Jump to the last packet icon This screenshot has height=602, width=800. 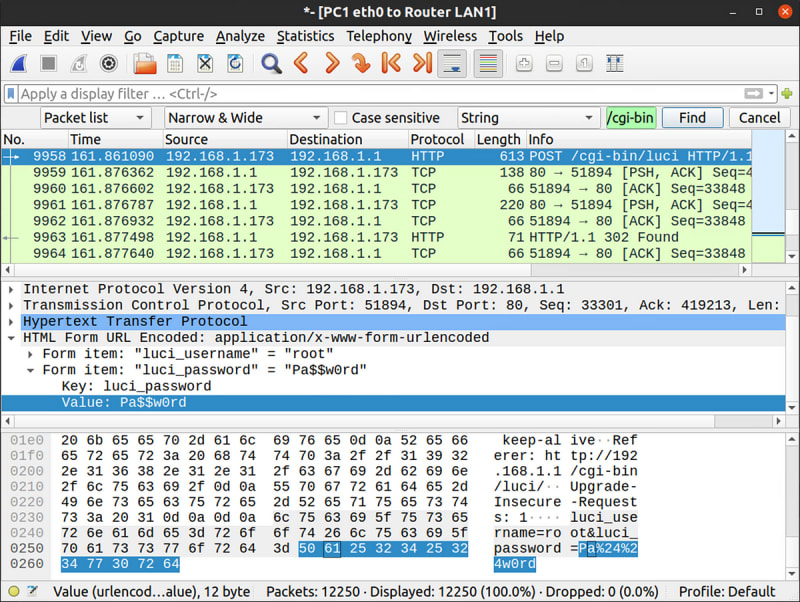[x=422, y=64]
